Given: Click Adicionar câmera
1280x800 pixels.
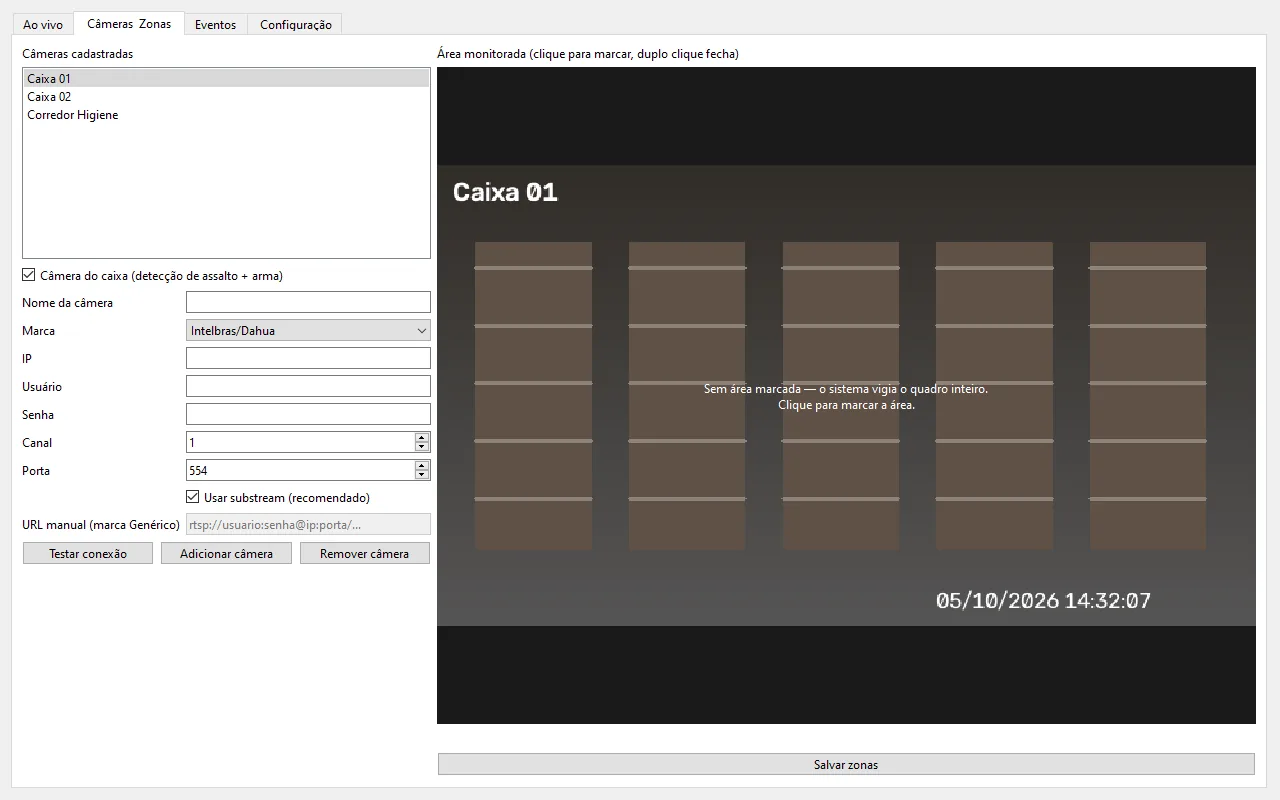Looking at the screenshot, I should coord(226,553).
